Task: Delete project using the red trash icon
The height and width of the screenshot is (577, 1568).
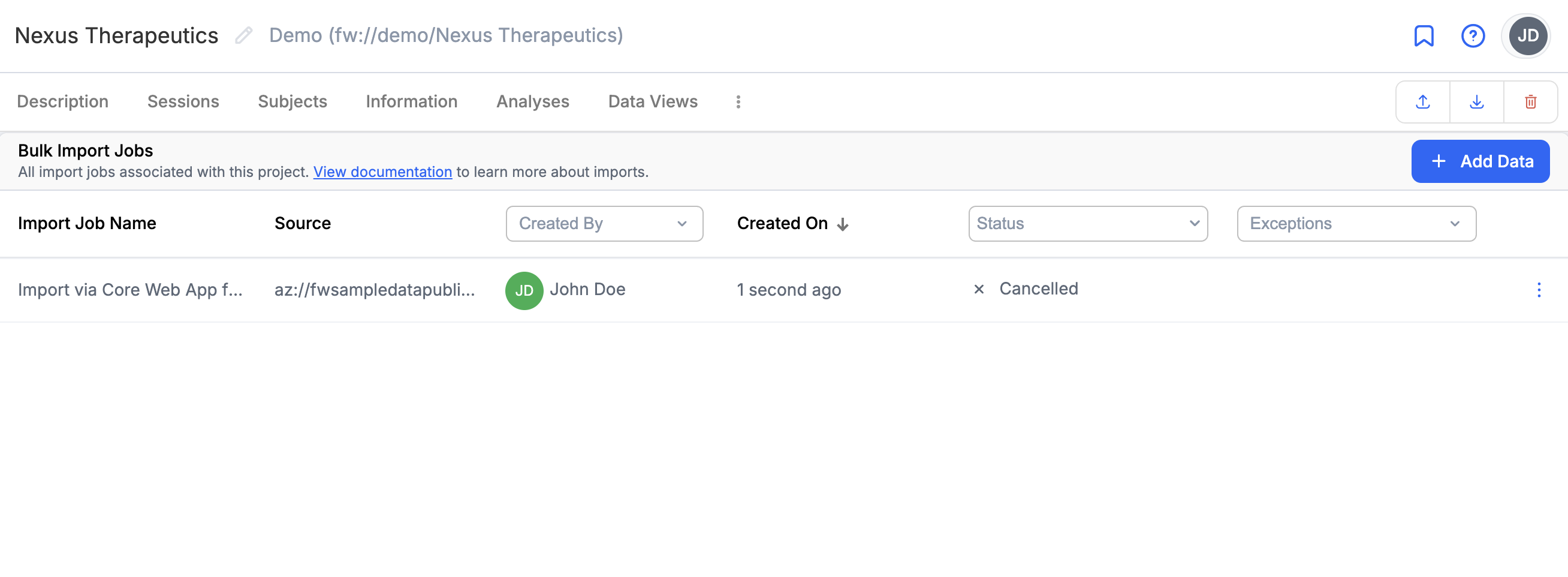Action: 1530,102
